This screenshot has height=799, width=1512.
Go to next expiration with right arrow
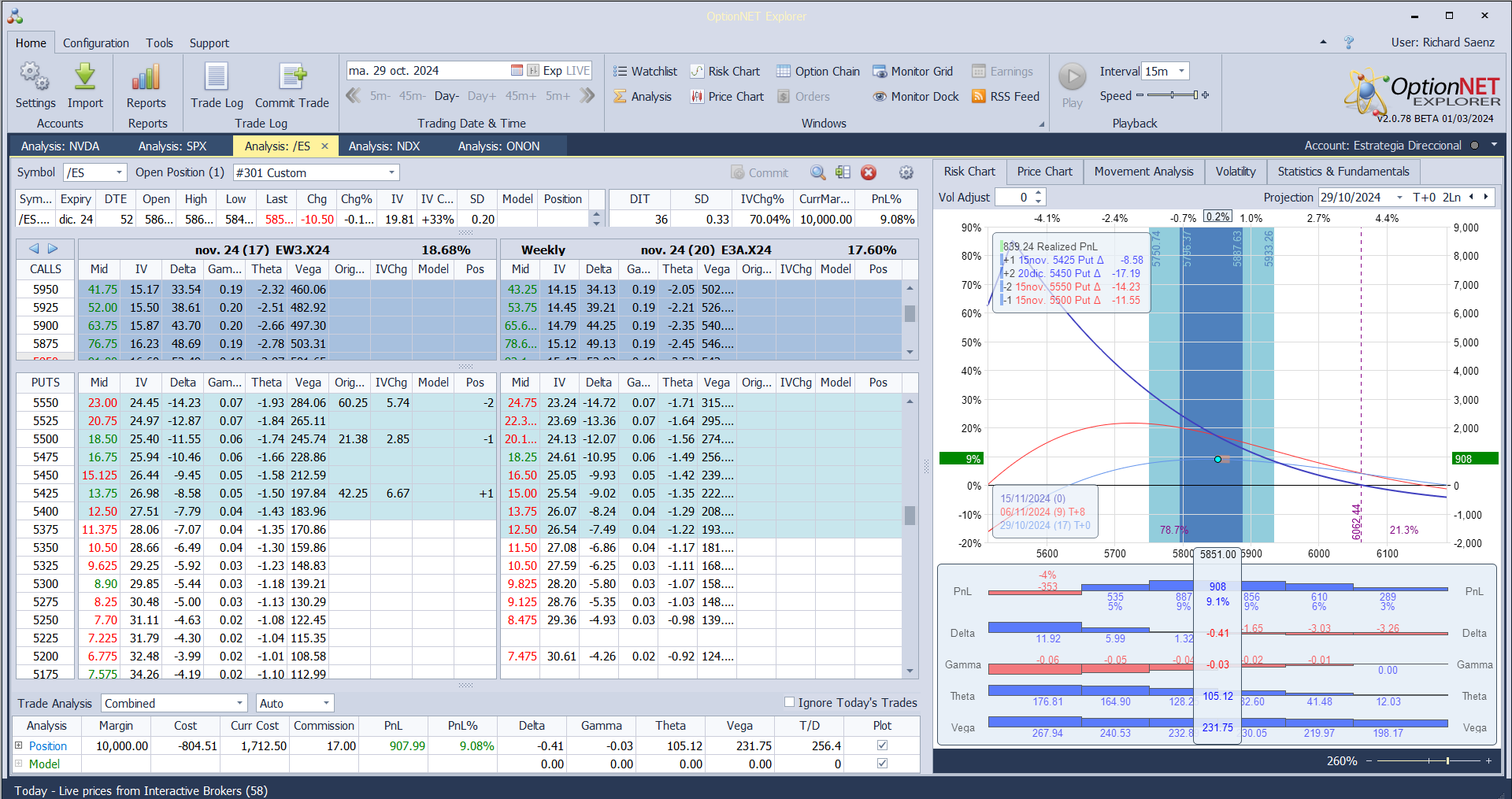(x=53, y=249)
